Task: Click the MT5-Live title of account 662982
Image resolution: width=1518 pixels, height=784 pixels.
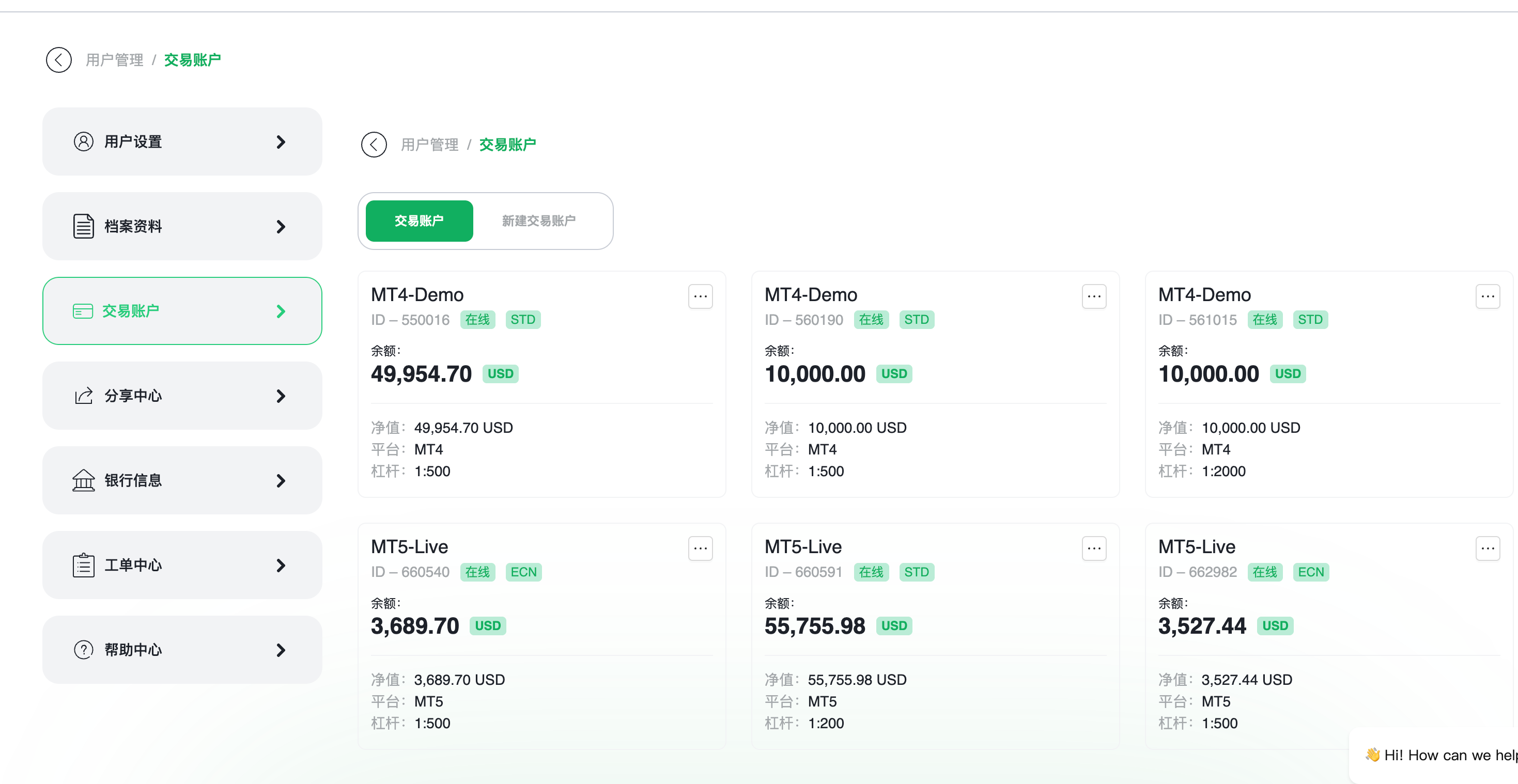Action: pos(1197,546)
